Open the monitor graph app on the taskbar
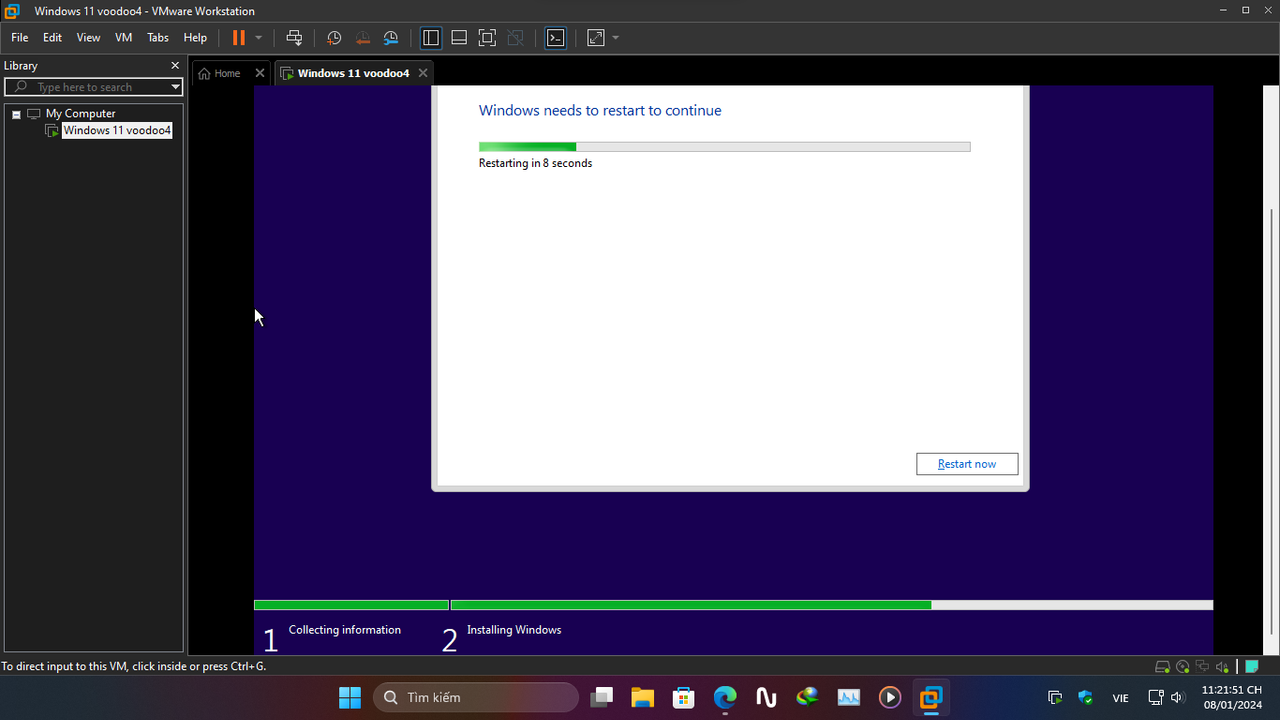1280x720 pixels. (849, 697)
